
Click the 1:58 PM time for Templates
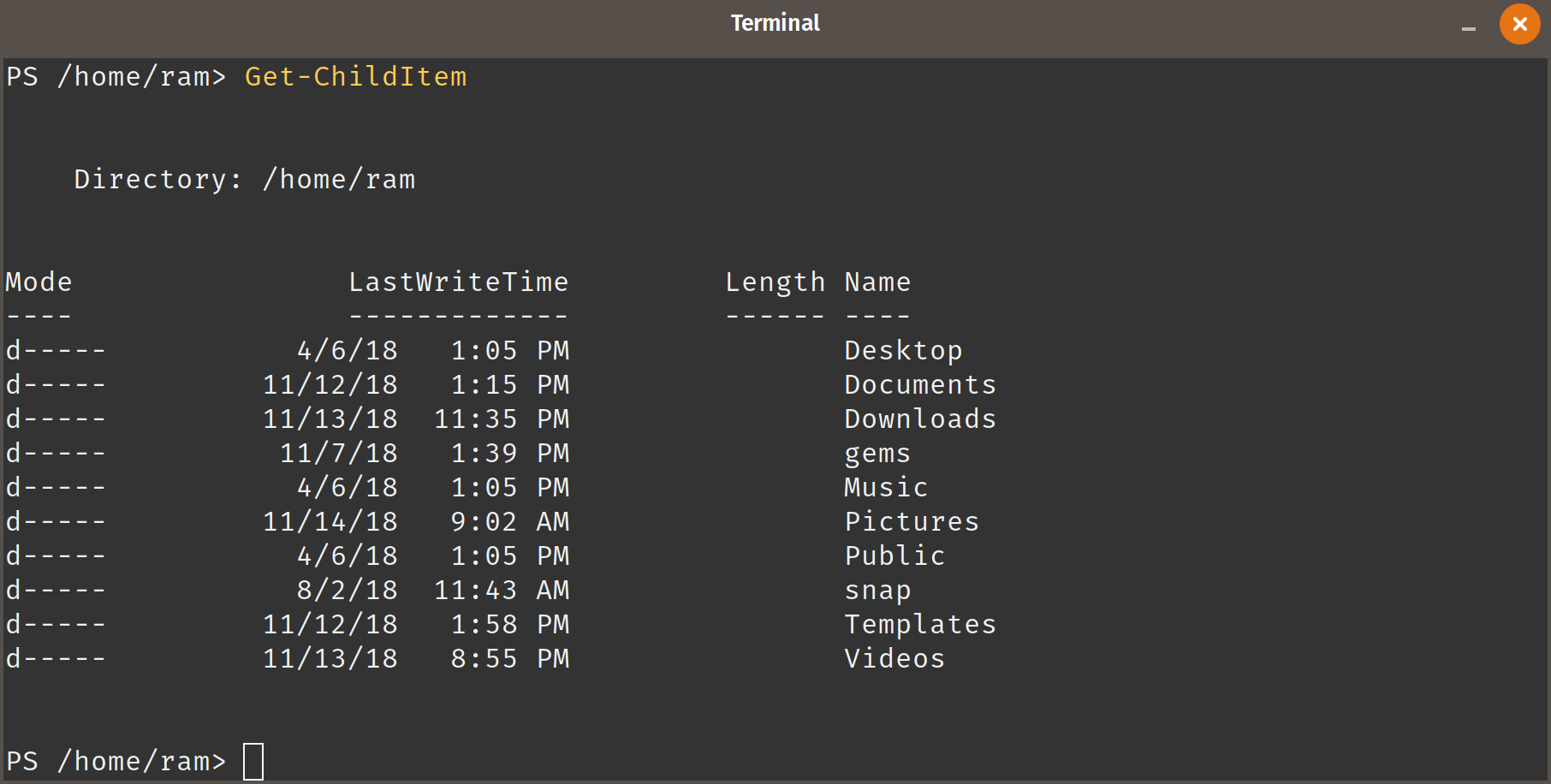[511, 625]
